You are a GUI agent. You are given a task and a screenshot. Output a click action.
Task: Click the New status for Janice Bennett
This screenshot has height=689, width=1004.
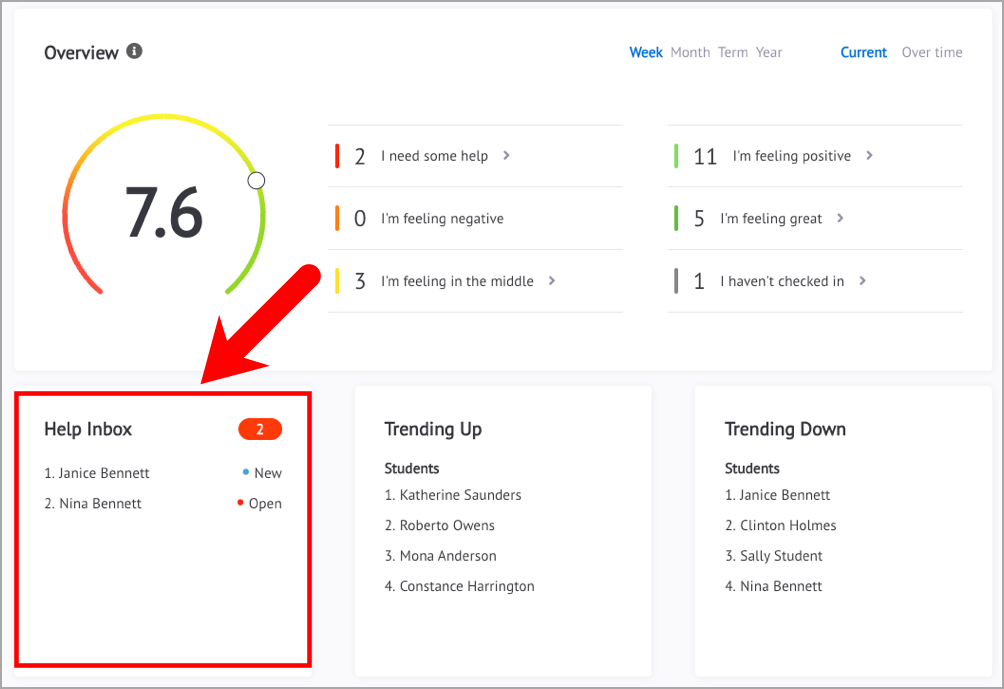click(x=263, y=473)
